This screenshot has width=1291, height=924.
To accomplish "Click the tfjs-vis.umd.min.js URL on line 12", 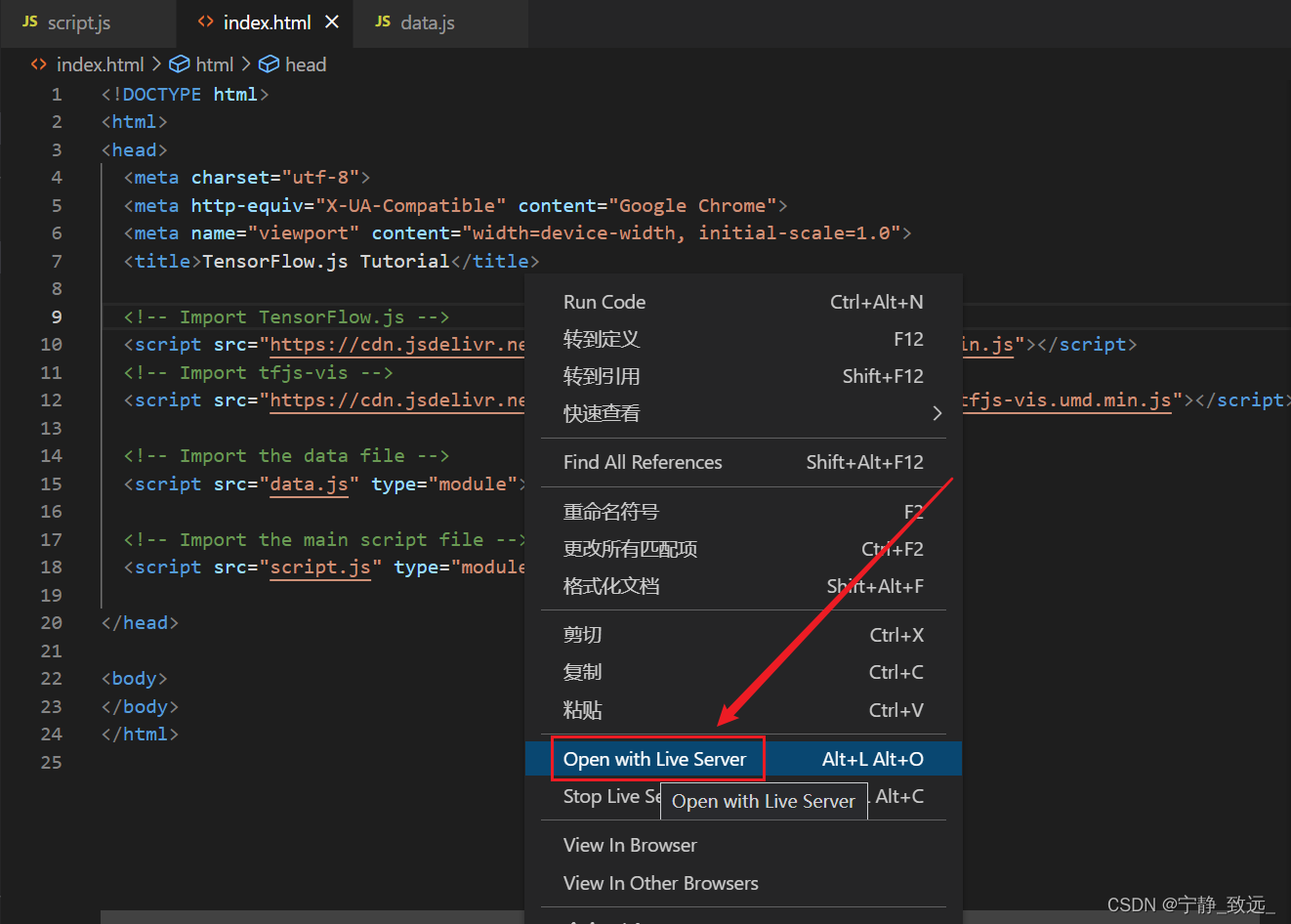I will coord(1067,400).
